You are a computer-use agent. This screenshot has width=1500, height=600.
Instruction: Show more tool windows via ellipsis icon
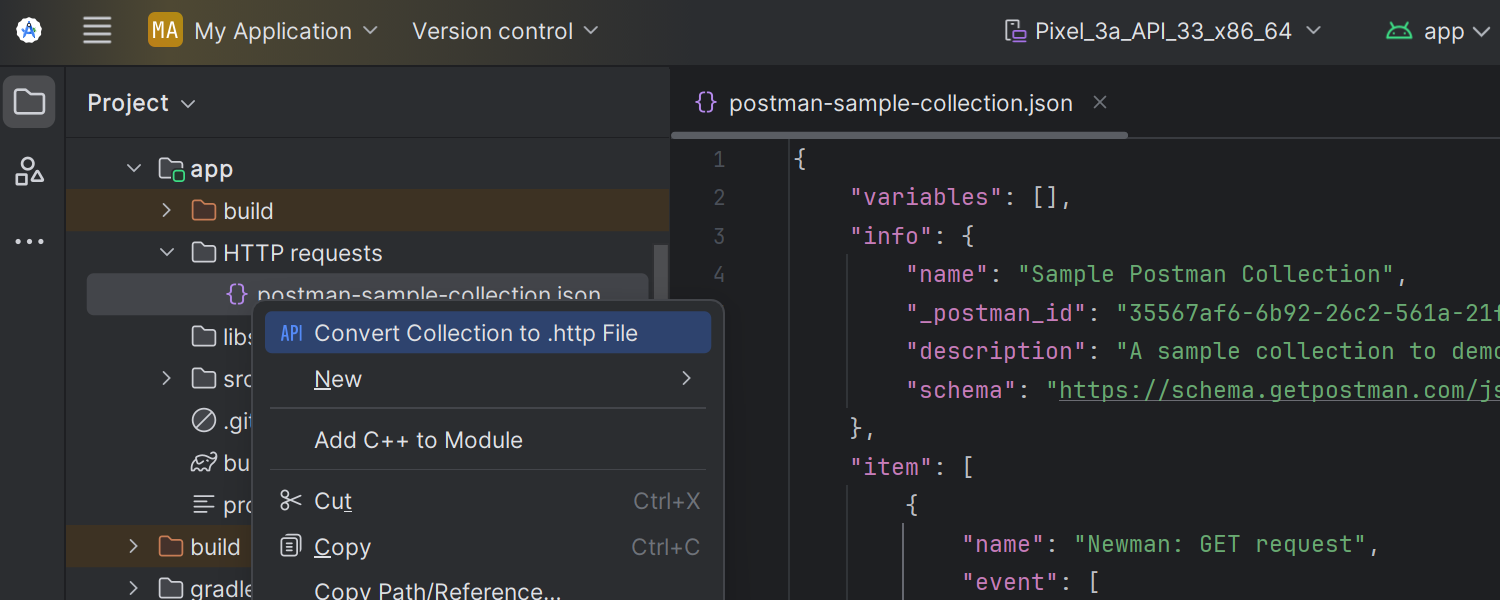tap(29, 241)
